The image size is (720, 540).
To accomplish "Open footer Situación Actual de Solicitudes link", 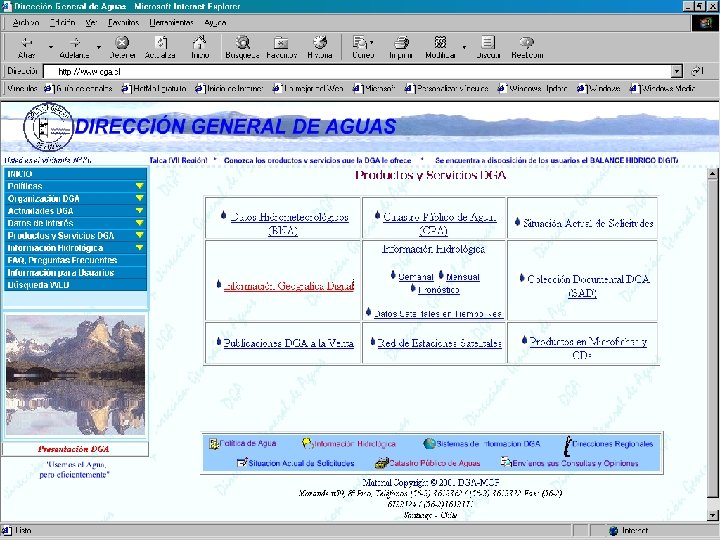I will [x=295, y=463].
